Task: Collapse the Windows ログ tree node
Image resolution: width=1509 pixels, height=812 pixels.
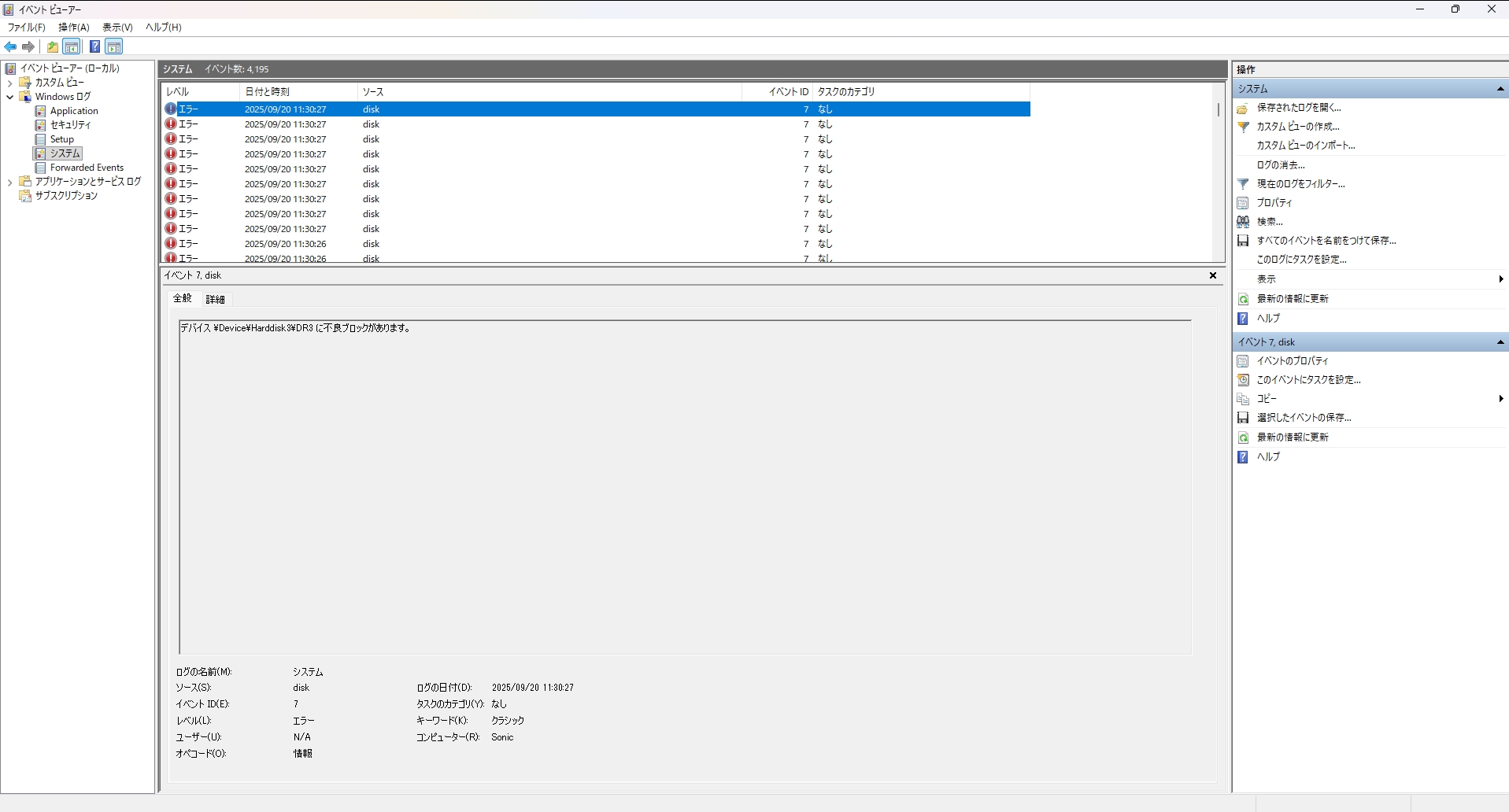Action: (9, 97)
